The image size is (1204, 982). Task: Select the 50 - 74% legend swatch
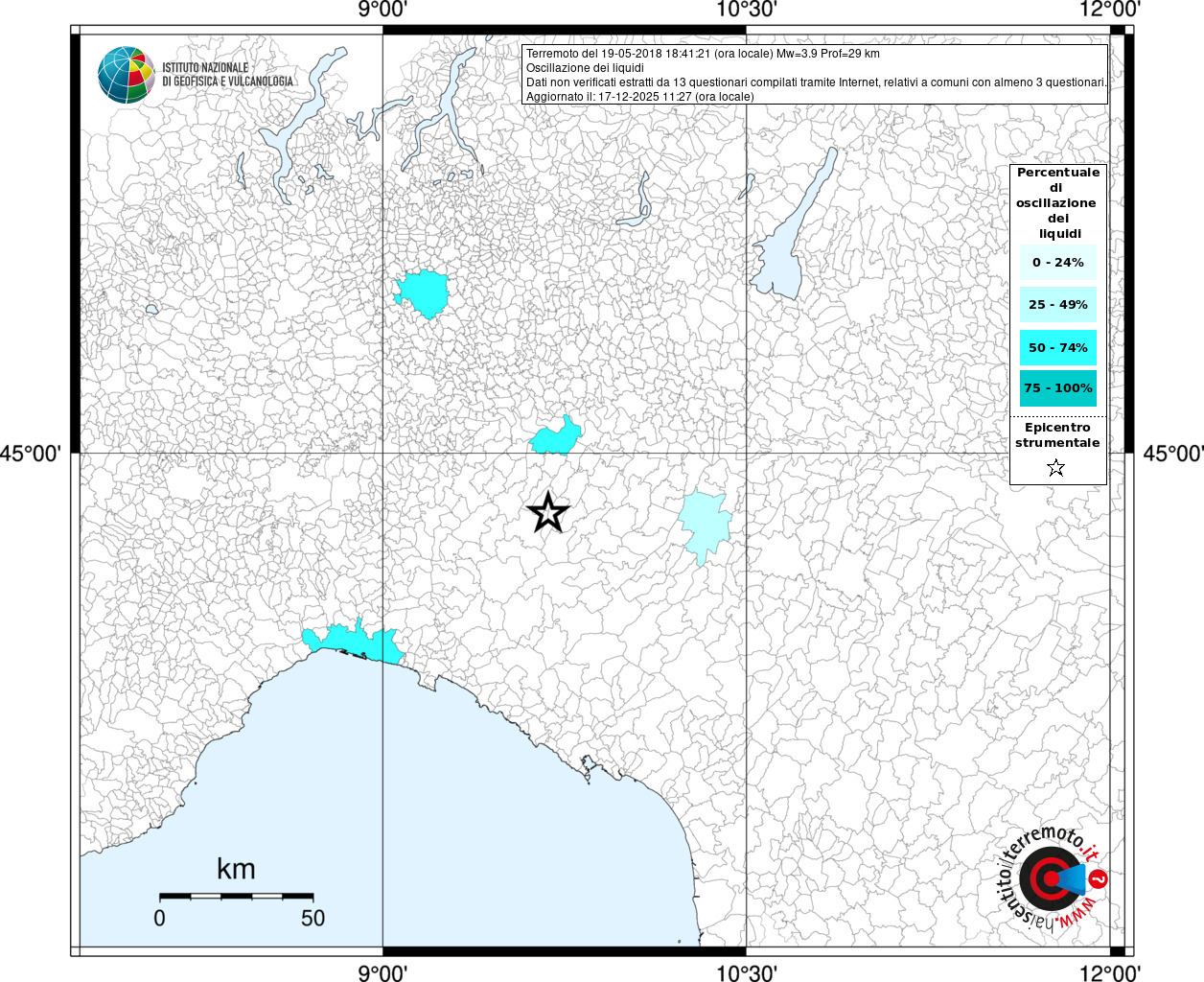pos(1057,347)
